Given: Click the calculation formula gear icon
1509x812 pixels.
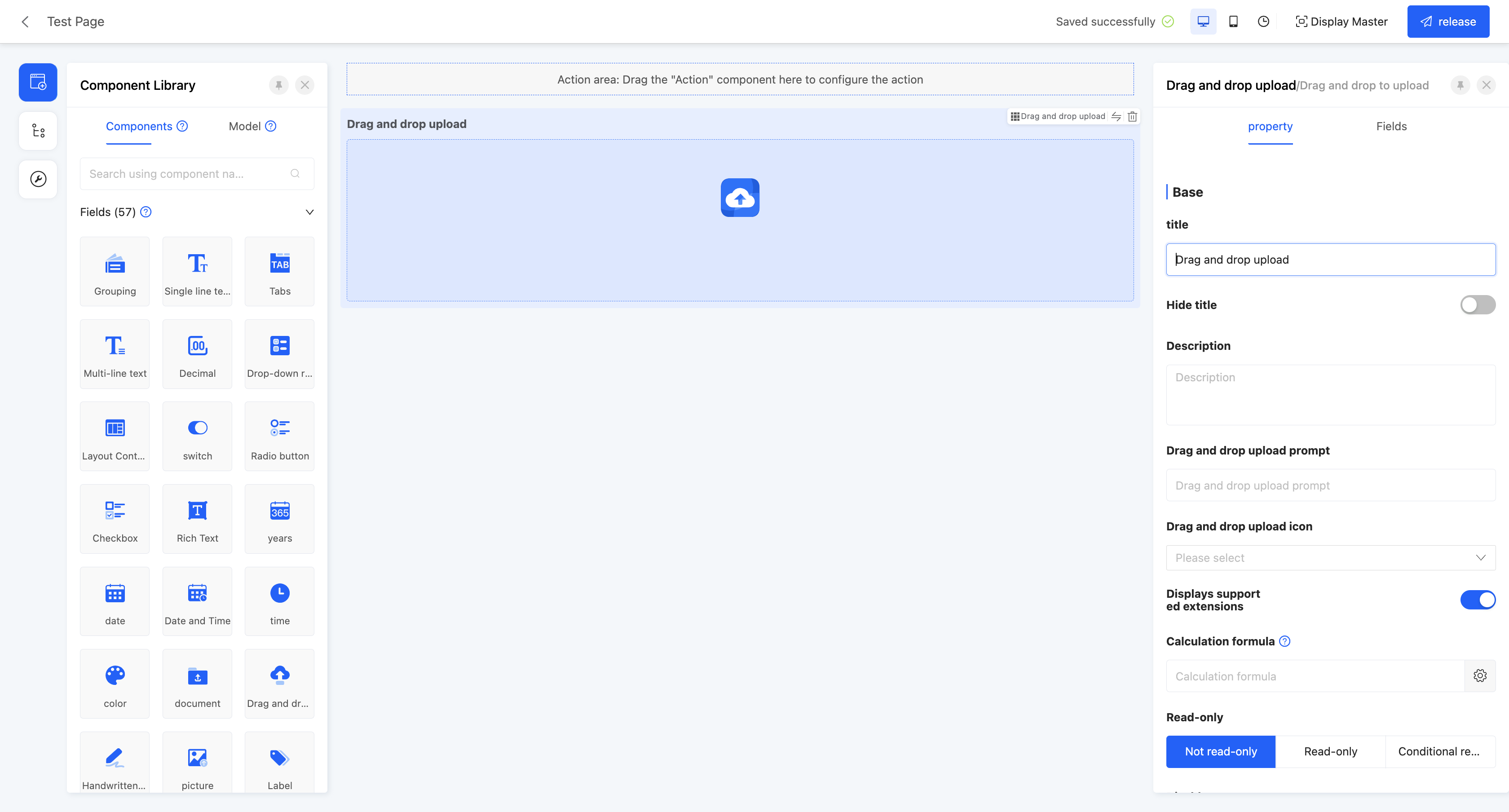Looking at the screenshot, I should (1480, 676).
